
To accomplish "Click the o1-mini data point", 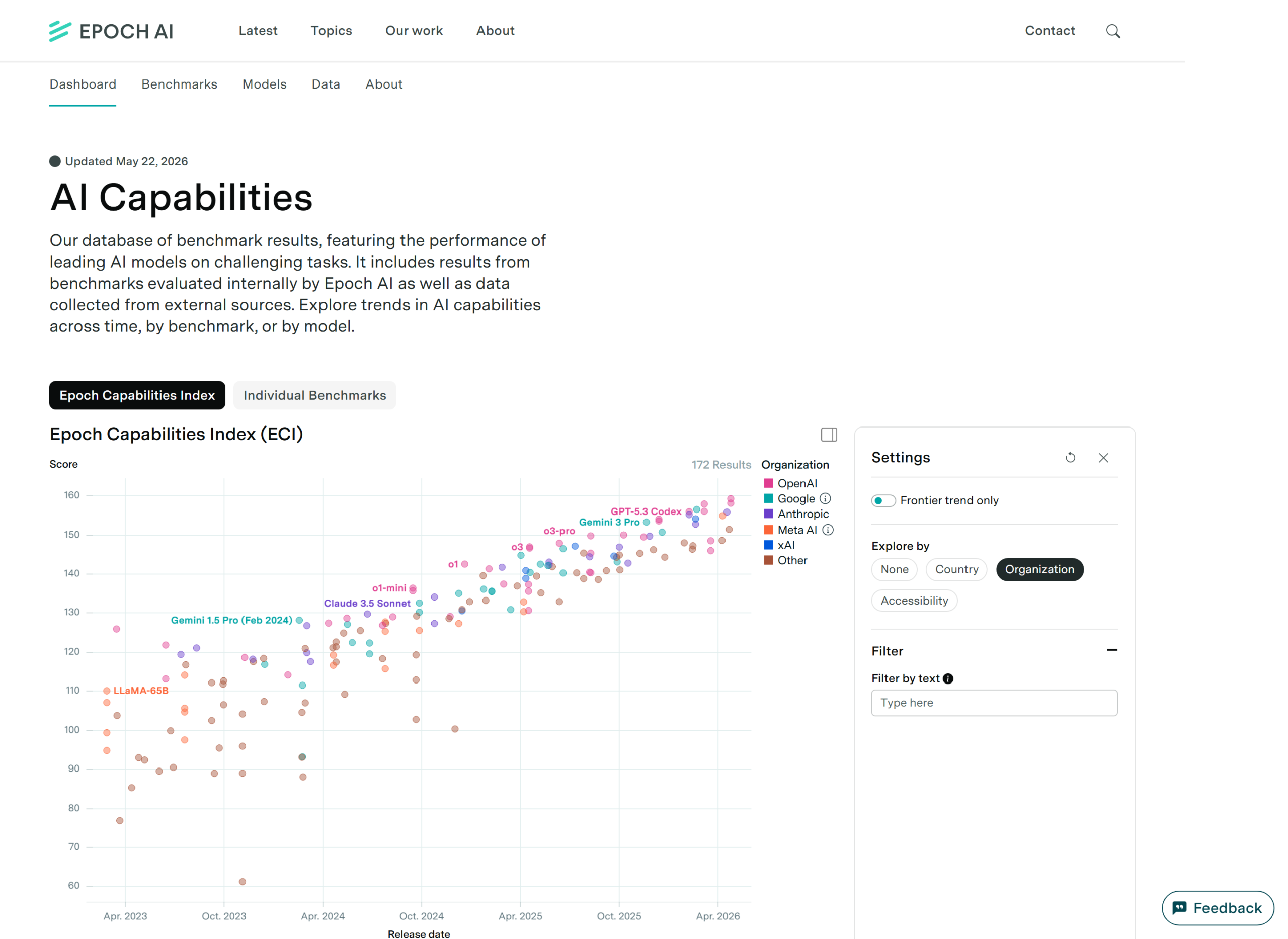I will coord(412,589).
